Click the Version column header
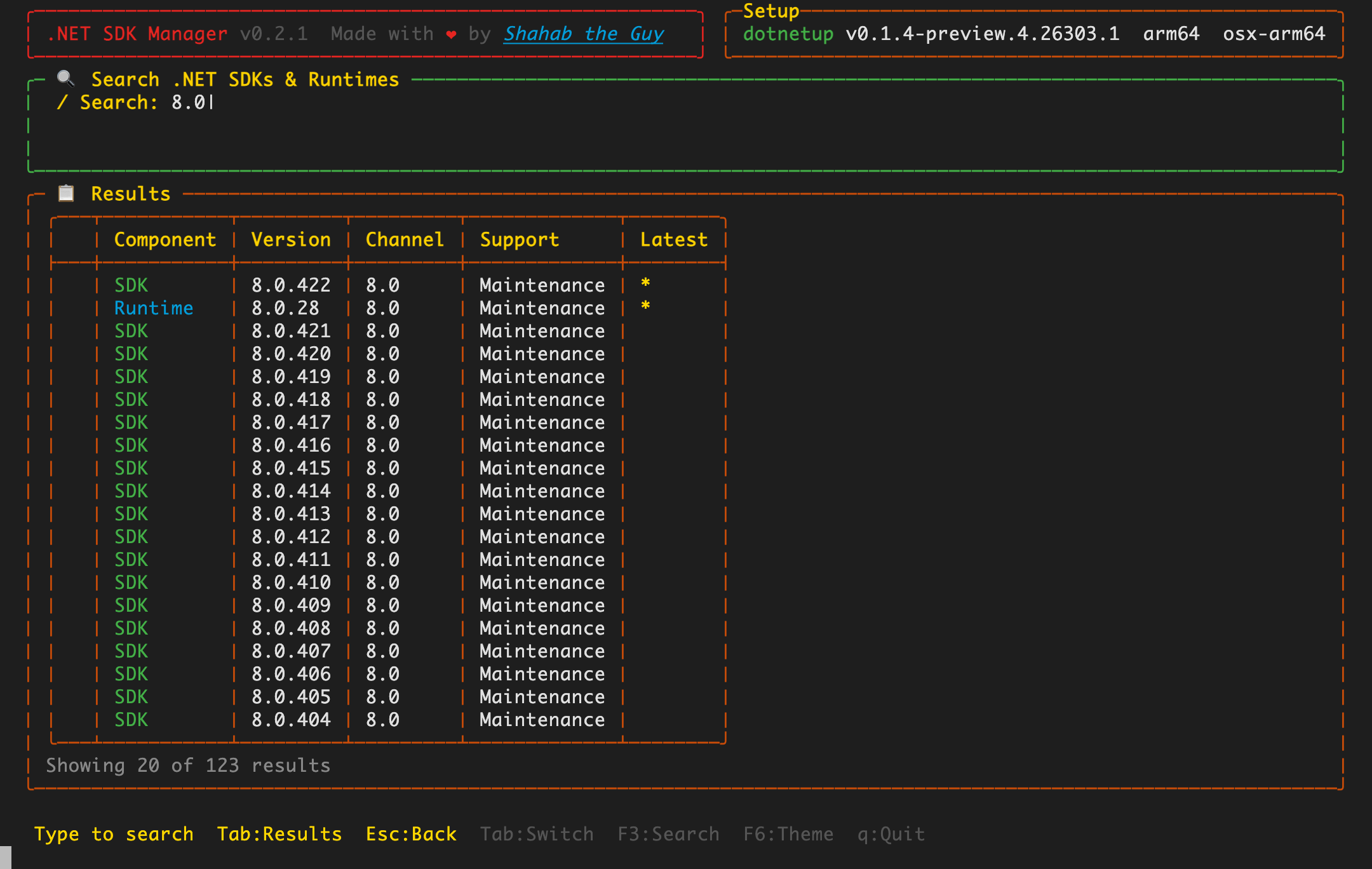1372x869 pixels. tap(291, 239)
